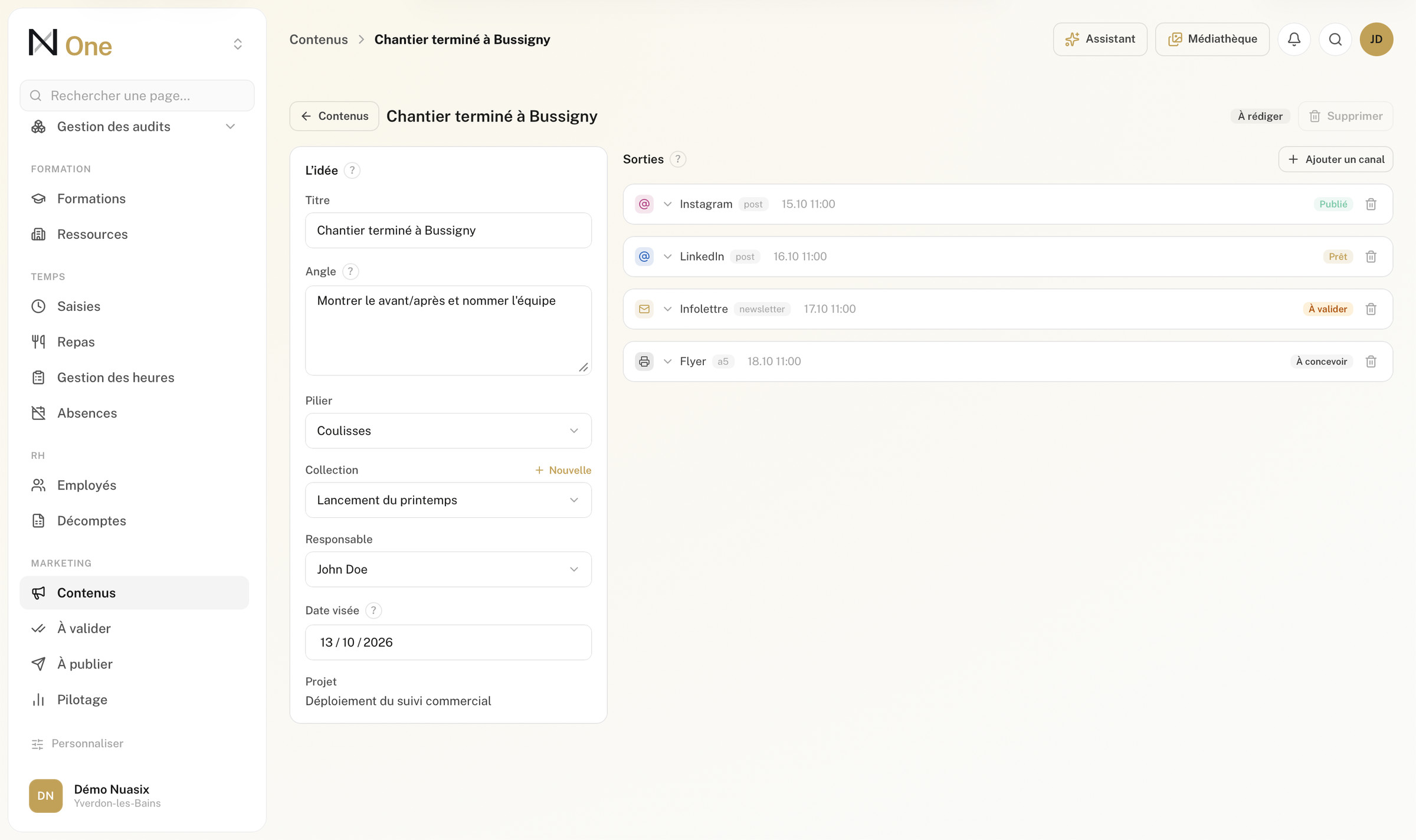Open the Médiathèque

1212,39
